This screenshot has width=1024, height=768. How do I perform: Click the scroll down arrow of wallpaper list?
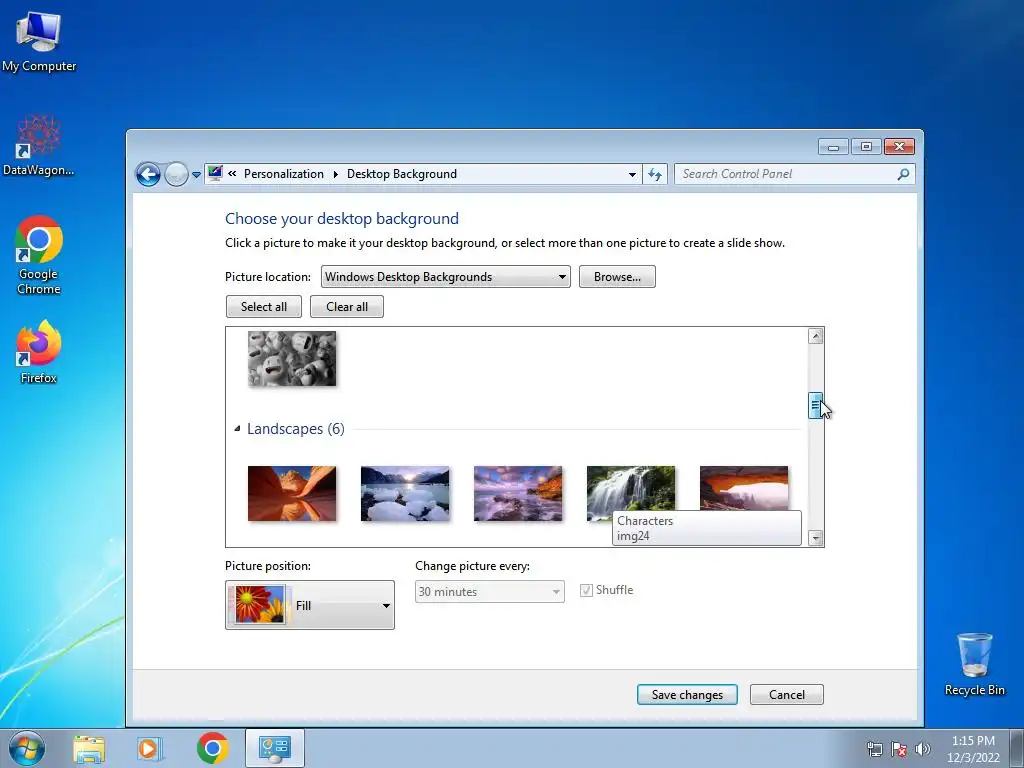(x=815, y=538)
